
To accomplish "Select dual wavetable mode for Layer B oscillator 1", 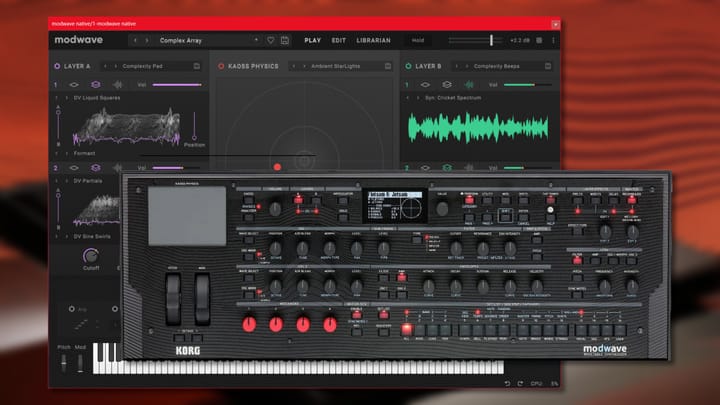I will pos(447,85).
